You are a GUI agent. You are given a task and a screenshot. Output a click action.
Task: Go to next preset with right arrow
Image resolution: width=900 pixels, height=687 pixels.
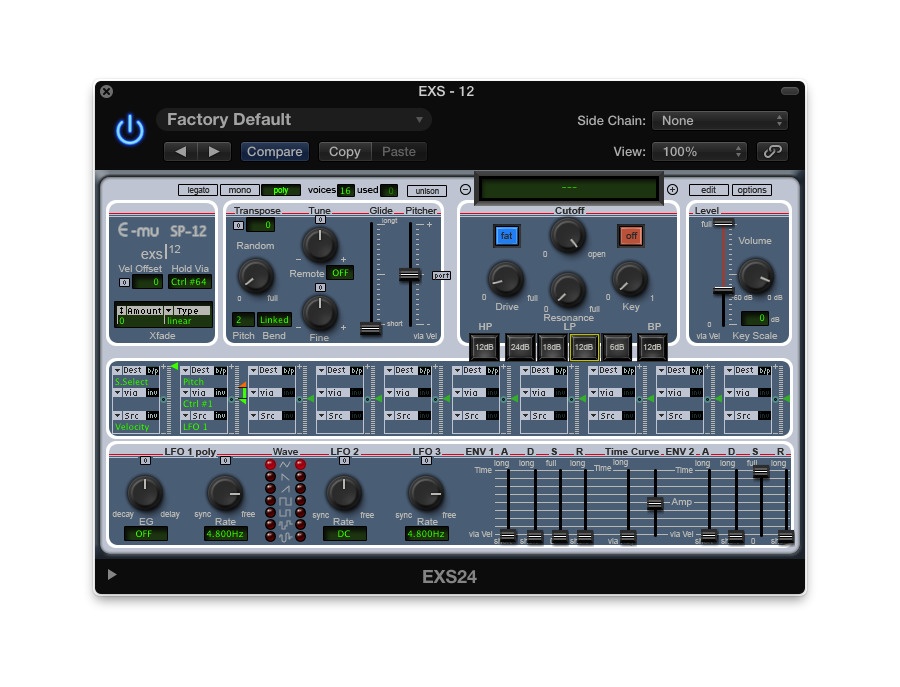point(214,152)
